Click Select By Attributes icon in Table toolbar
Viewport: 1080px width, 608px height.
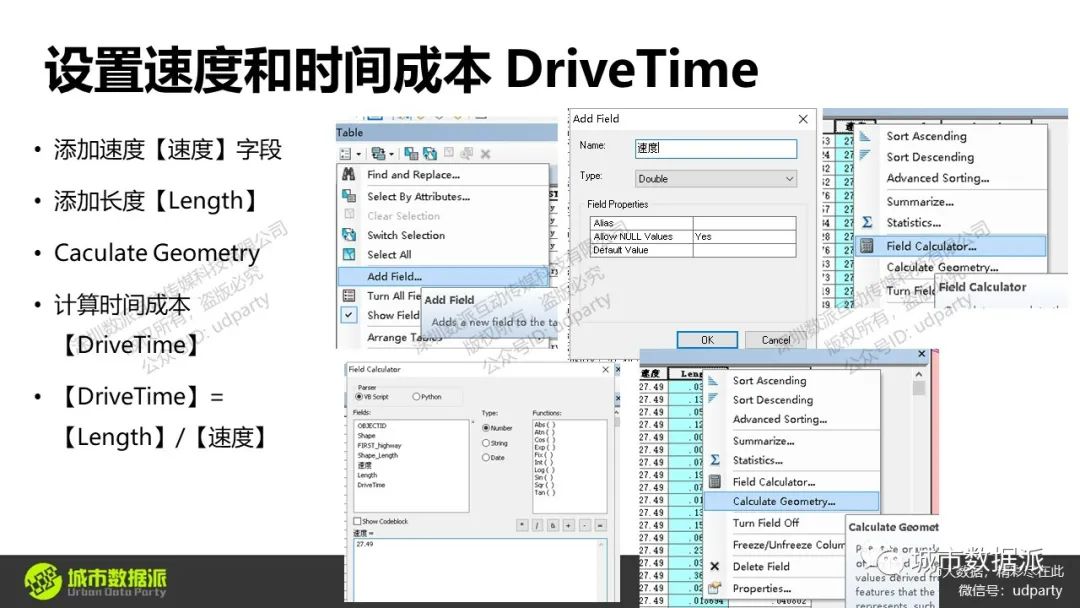point(411,154)
